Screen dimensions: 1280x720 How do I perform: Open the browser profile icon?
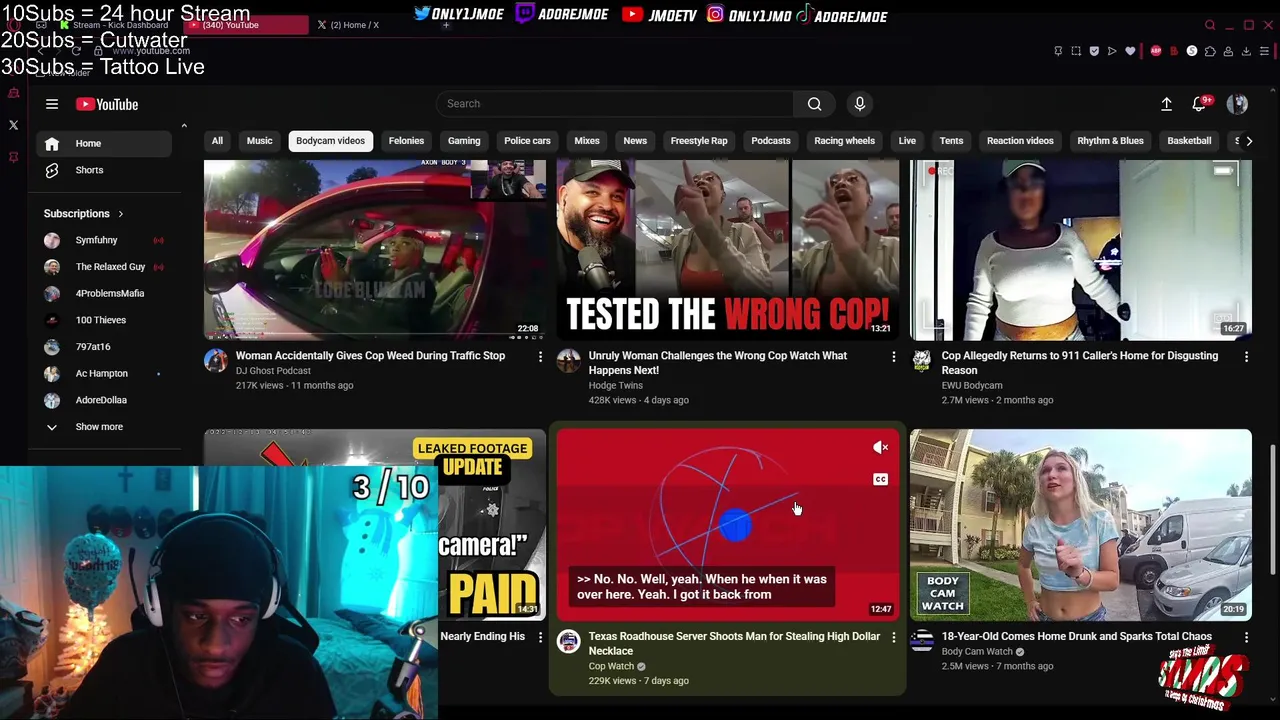[x=1228, y=51]
